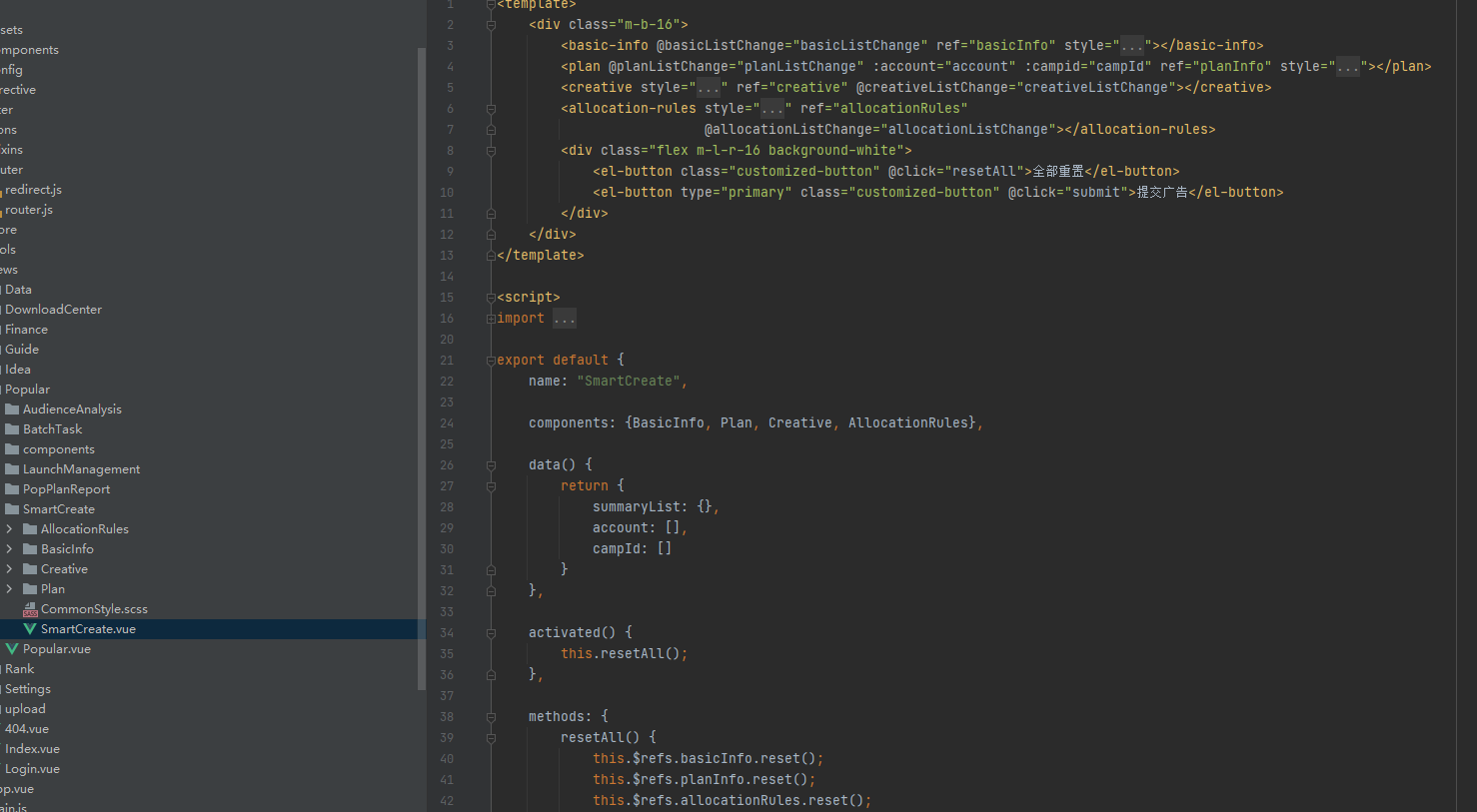Expand the folded import ellipsis
Screen dimensions: 1477x812
pos(565,319)
